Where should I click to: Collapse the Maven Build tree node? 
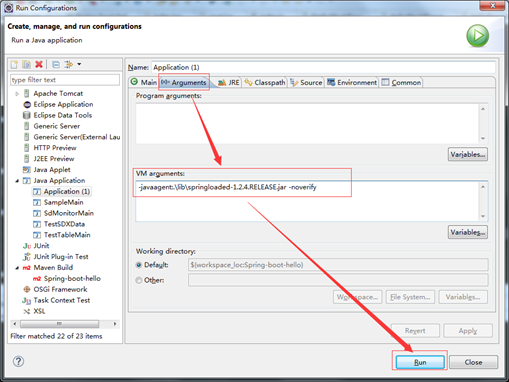point(17,268)
